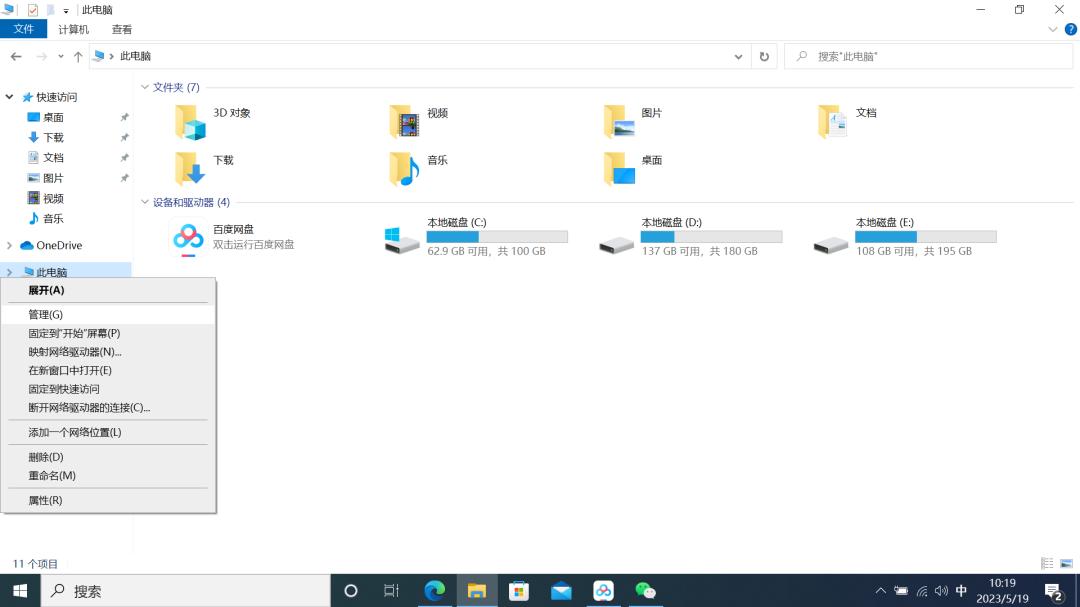Screen dimensions: 1080x607
Task: Open Microsoft Edge on the taskbar
Action: pos(435,590)
